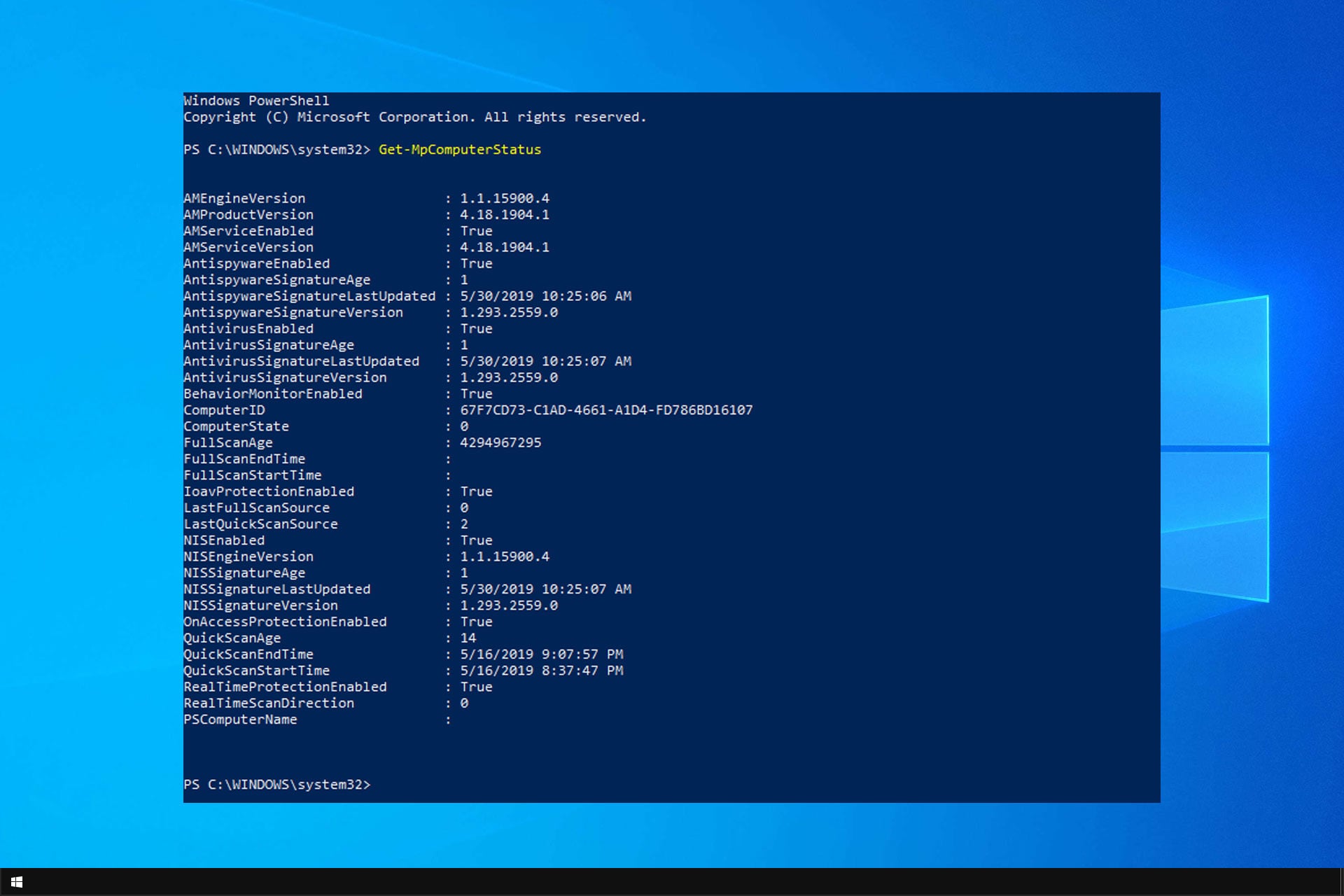
Task: Click the AntivirusEnabled True value
Action: click(x=475, y=328)
